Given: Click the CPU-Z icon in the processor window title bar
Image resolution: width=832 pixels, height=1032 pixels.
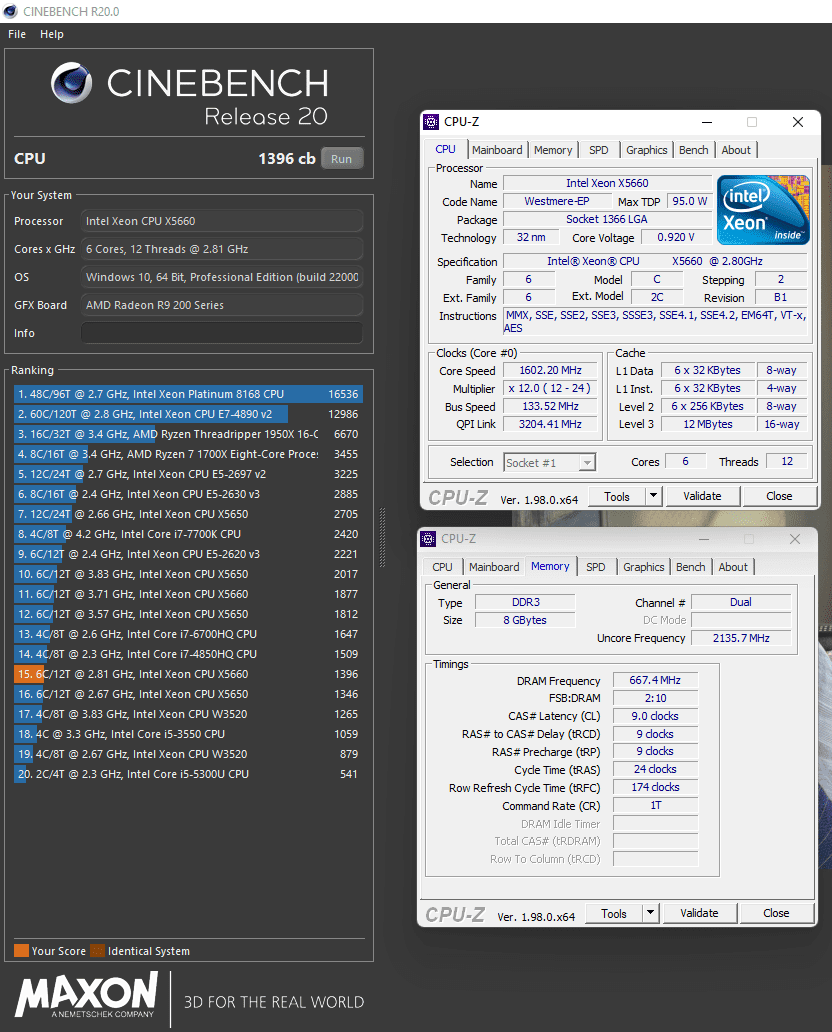Looking at the screenshot, I should click(x=431, y=122).
